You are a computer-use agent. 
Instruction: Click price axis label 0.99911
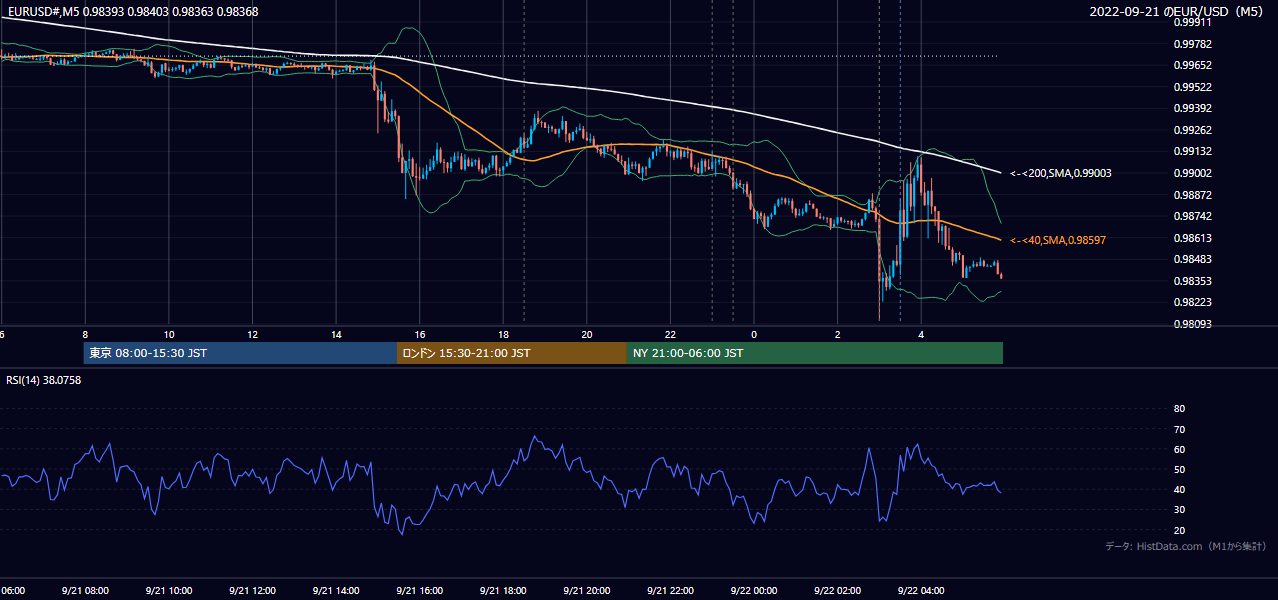1192,22
